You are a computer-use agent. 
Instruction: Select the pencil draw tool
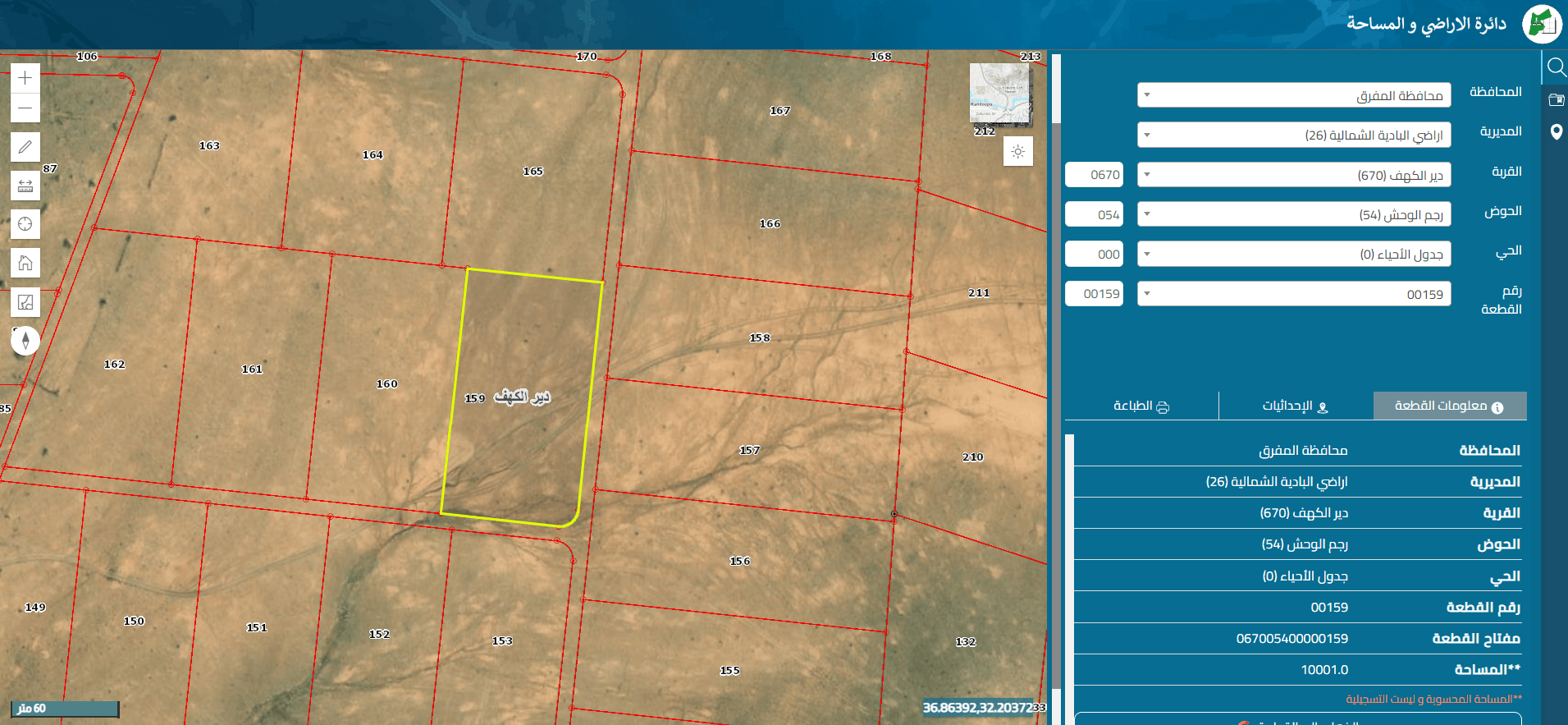[25, 147]
